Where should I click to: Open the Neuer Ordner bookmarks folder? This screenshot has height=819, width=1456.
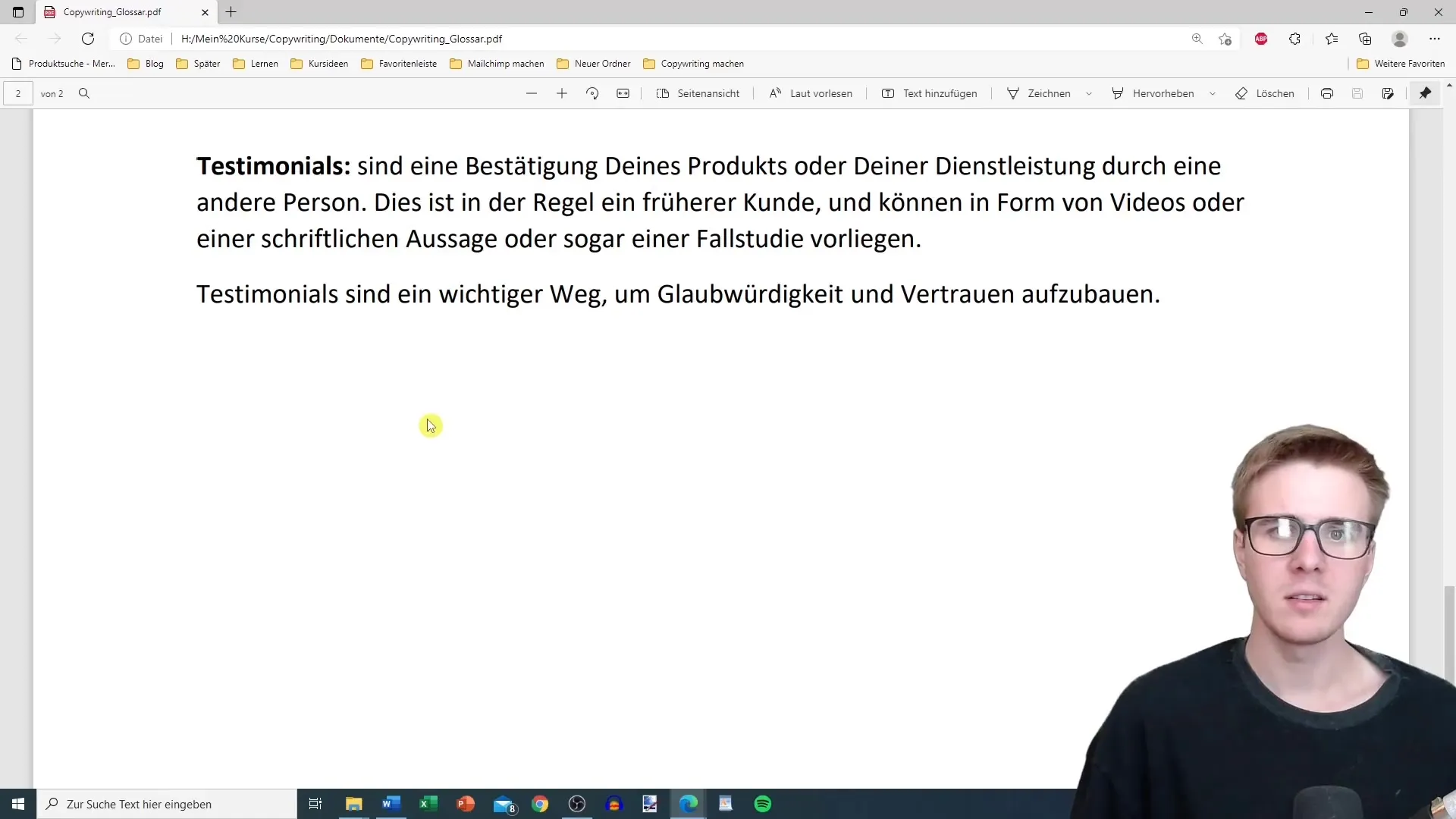point(594,64)
